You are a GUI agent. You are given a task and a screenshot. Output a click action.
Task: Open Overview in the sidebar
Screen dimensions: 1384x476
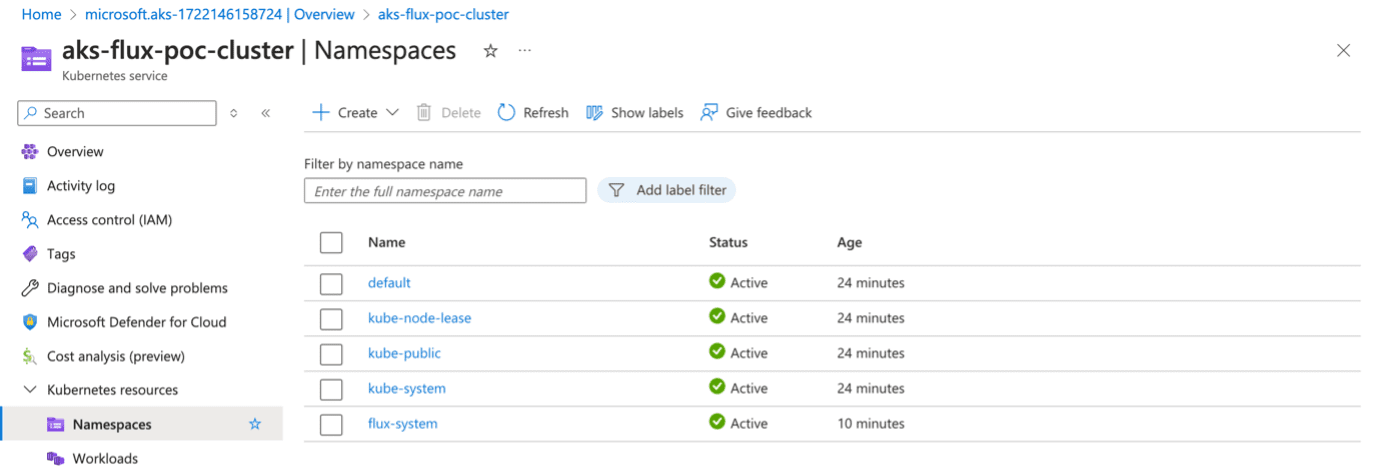[x=75, y=152]
